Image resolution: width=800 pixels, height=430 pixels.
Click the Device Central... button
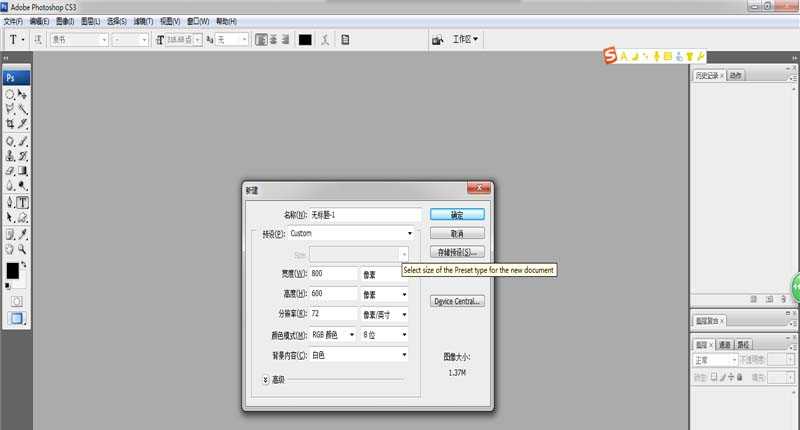[457, 301]
